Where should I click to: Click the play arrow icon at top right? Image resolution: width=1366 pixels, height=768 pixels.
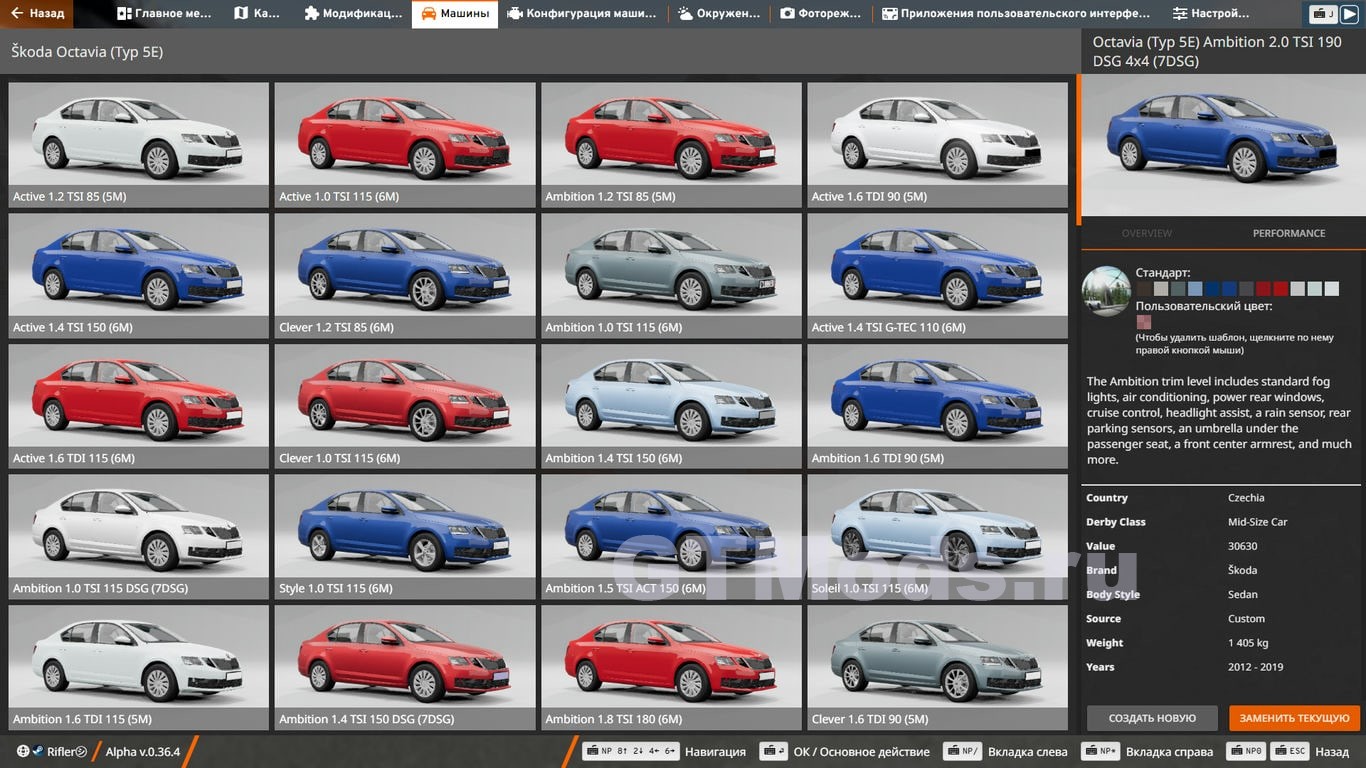[x=1350, y=14]
